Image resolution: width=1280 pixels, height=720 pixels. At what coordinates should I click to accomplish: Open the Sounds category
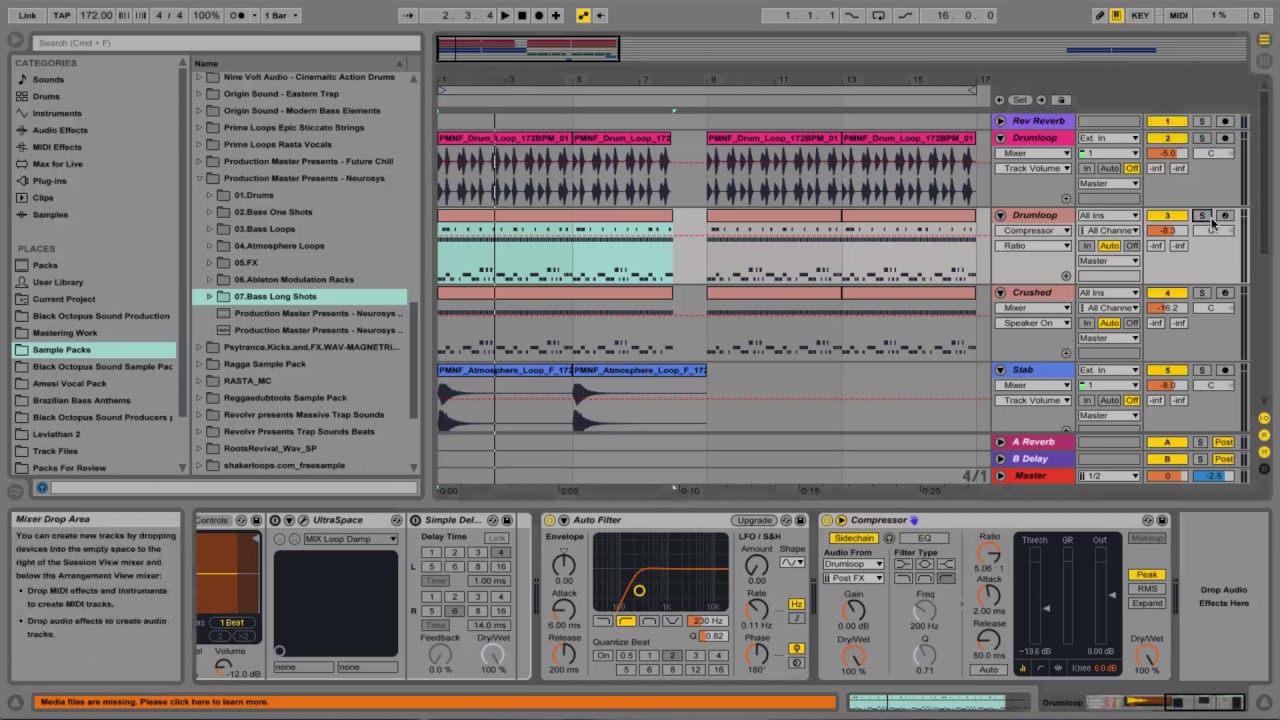(48, 79)
